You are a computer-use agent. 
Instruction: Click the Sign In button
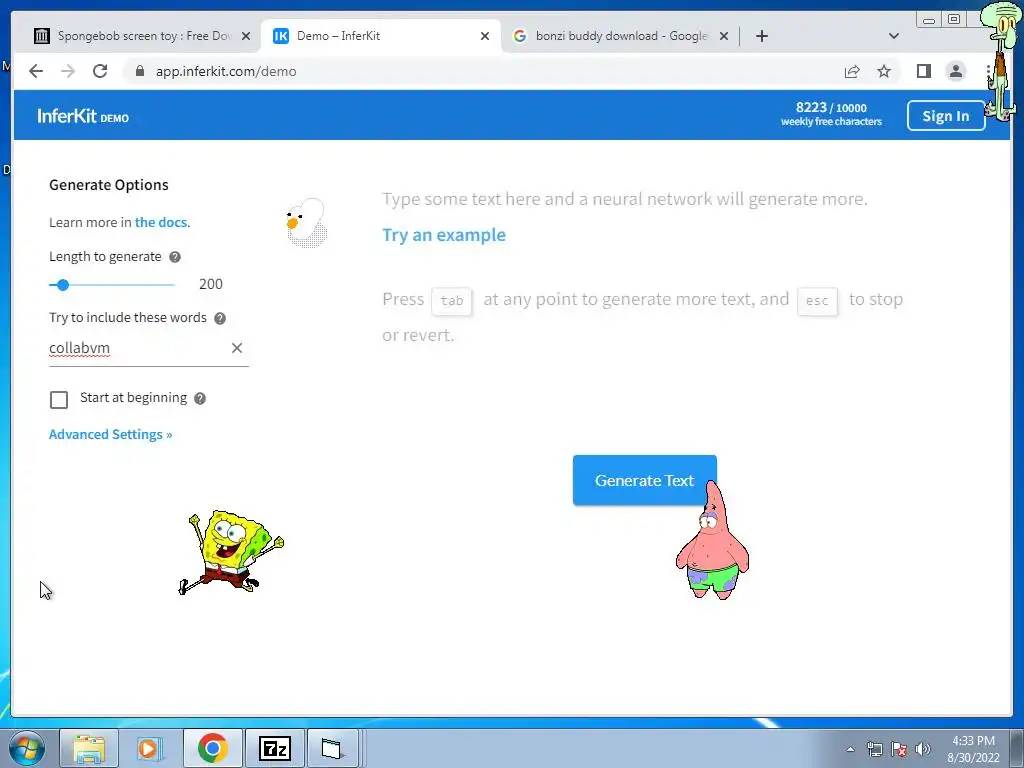tap(946, 116)
